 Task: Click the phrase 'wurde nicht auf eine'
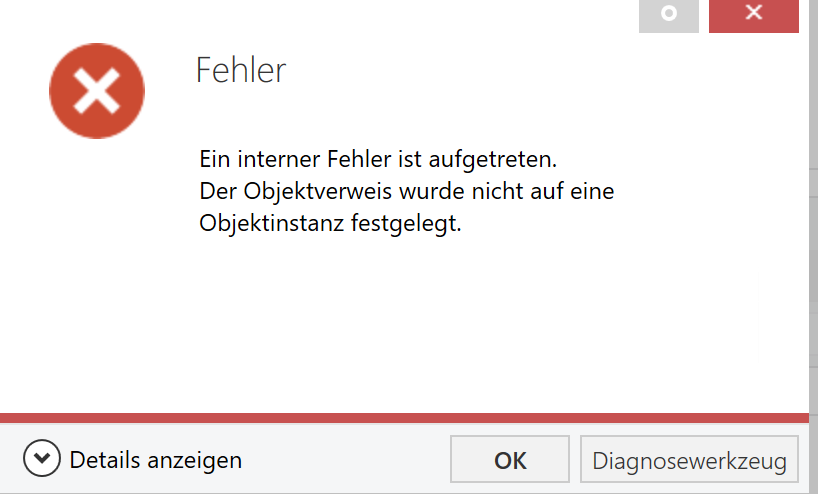pos(507,191)
